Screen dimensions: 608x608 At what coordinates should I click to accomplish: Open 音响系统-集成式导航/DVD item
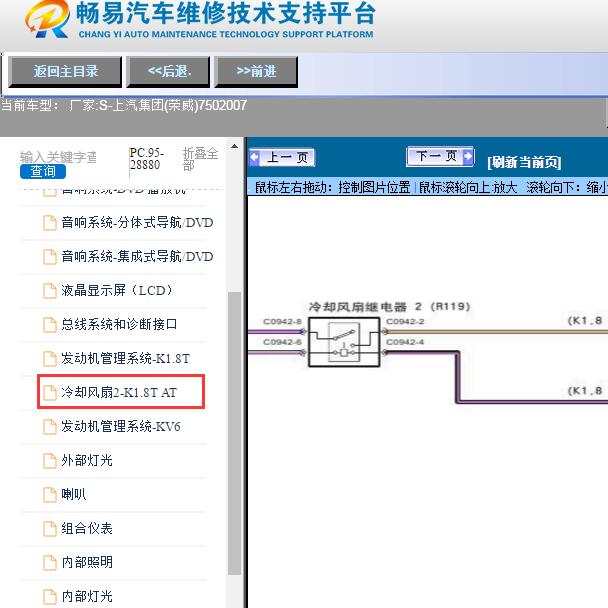pyautogui.click(x=137, y=256)
